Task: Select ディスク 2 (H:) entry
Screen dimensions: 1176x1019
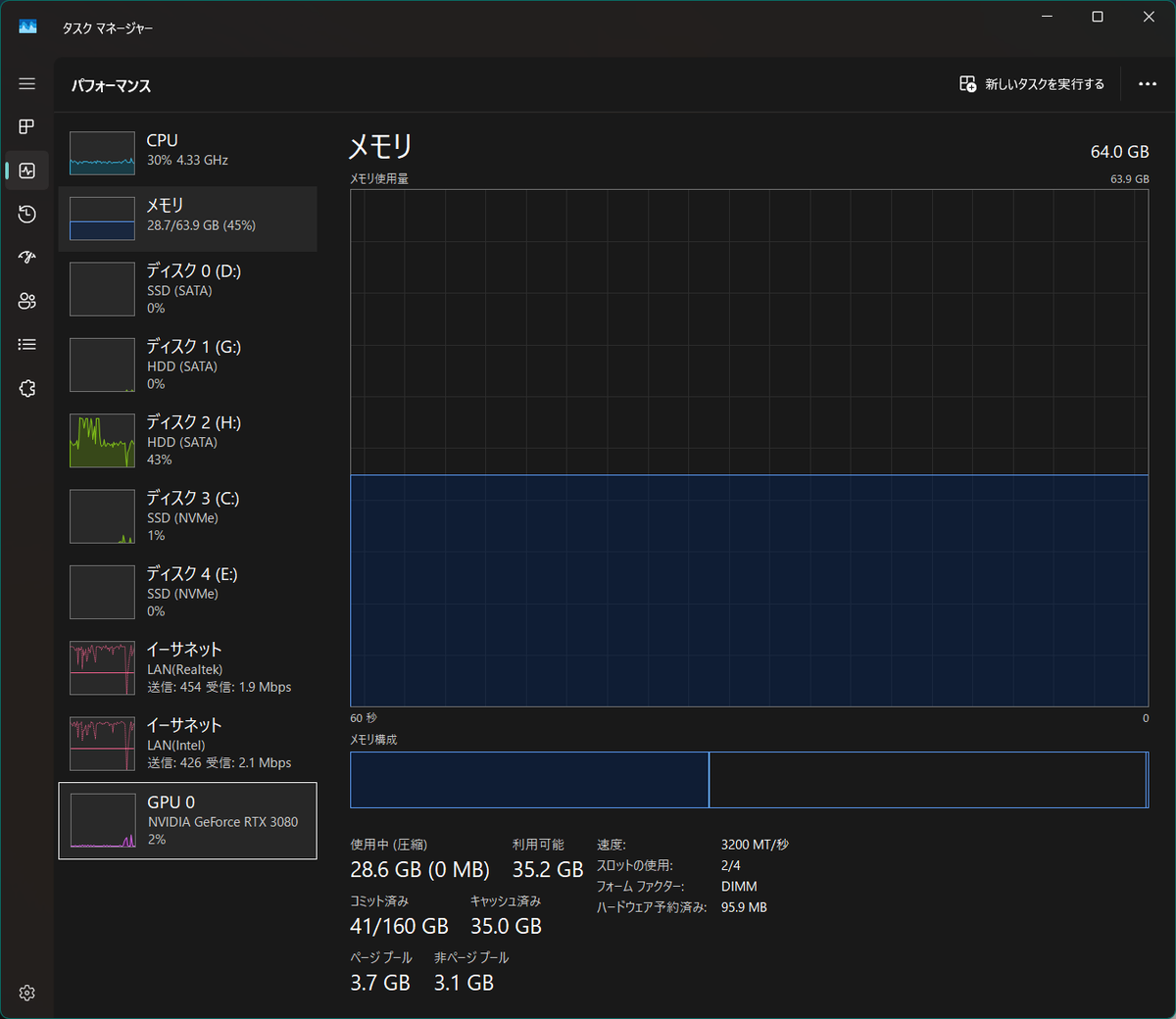Action: tap(187, 441)
